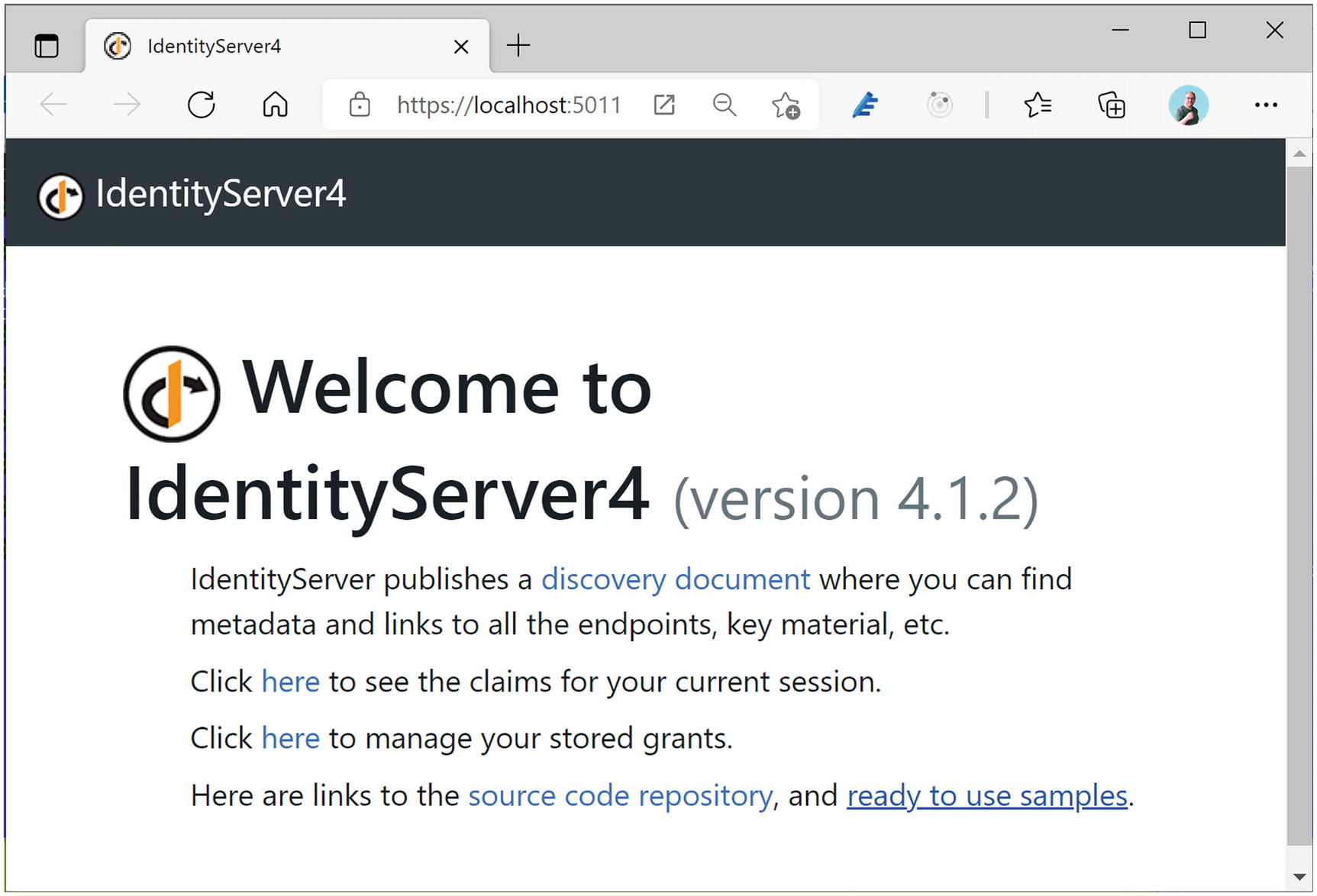Open the tab actions menu icon
Screen dimensions: 1317x896
pyautogui.click(x=47, y=46)
